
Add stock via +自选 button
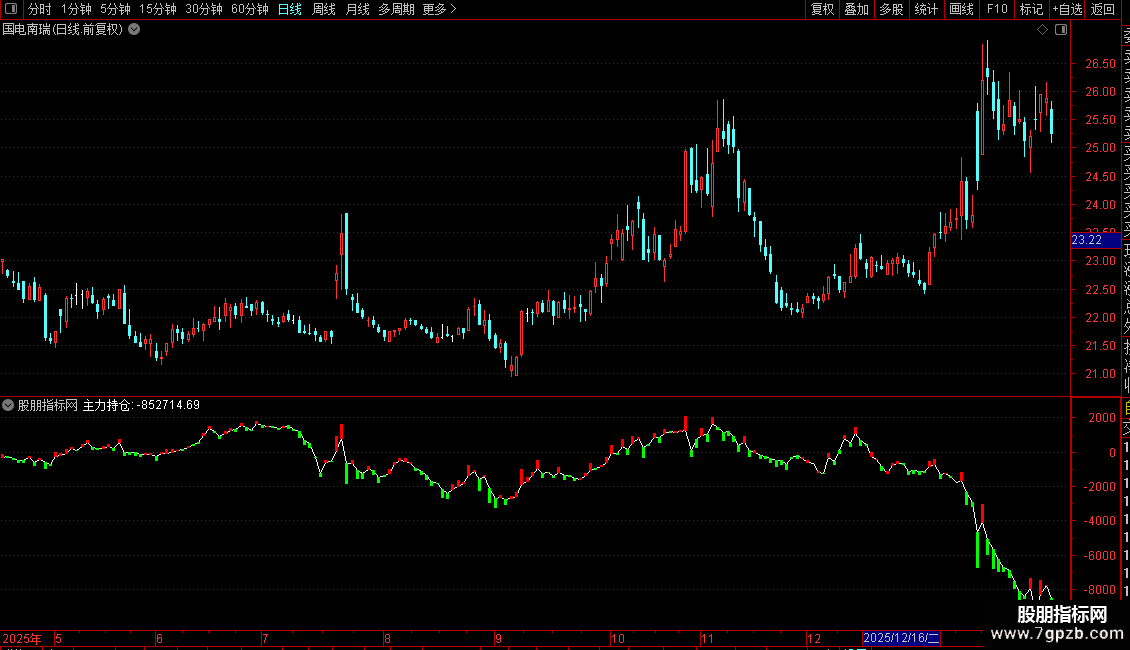tap(1067, 9)
